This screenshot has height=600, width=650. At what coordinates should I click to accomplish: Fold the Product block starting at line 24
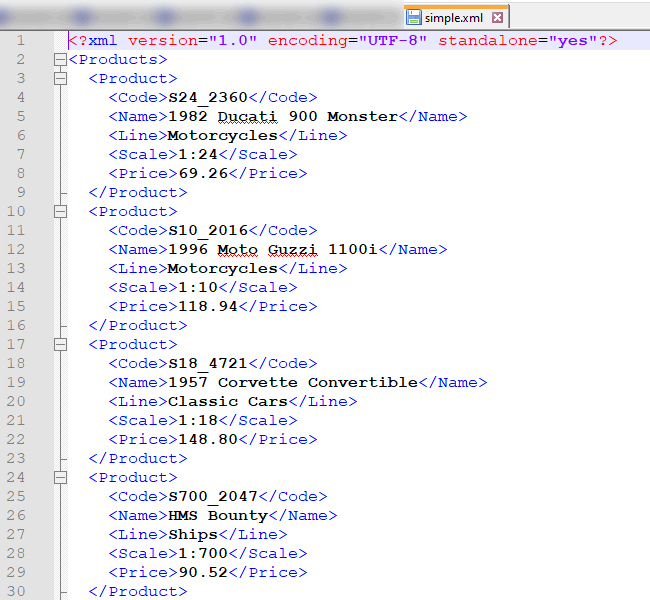tap(60, 478)
